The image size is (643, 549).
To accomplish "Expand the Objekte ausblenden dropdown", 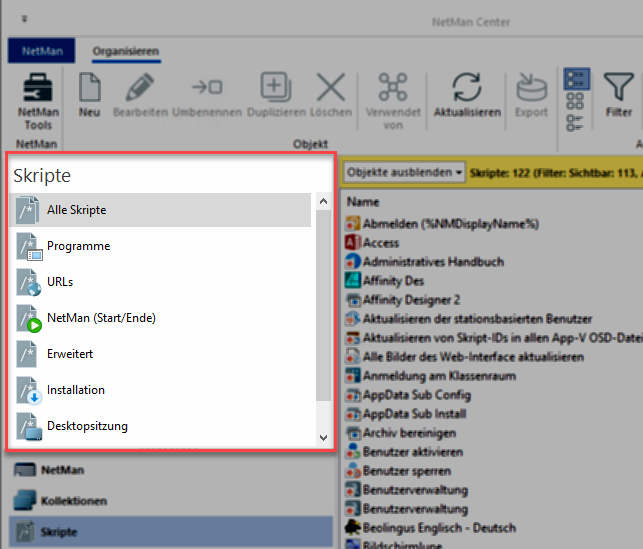I will pyautogui.click(x=404, y=172).
